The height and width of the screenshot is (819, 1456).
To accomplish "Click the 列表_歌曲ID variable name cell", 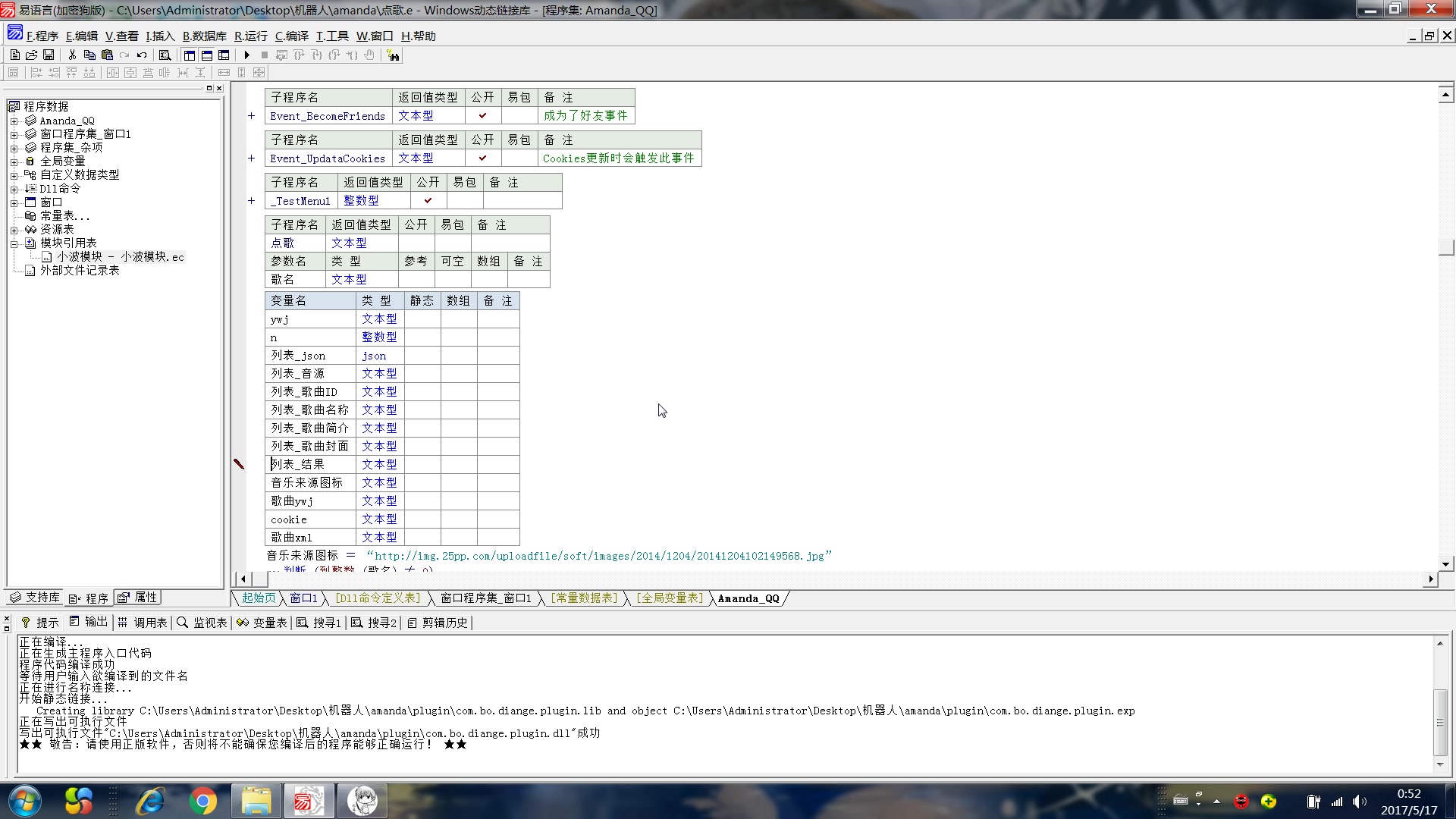I will pyautogui.click(x=310, y=392).
